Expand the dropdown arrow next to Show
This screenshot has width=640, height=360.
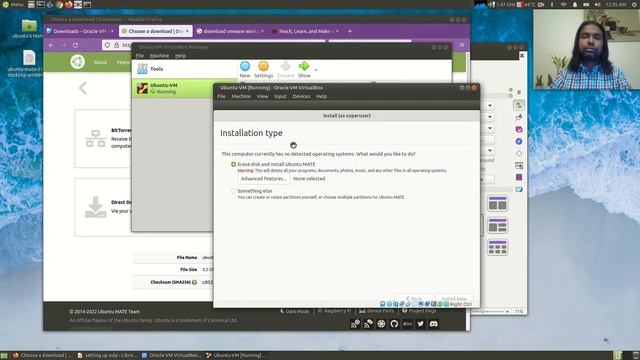316,70
